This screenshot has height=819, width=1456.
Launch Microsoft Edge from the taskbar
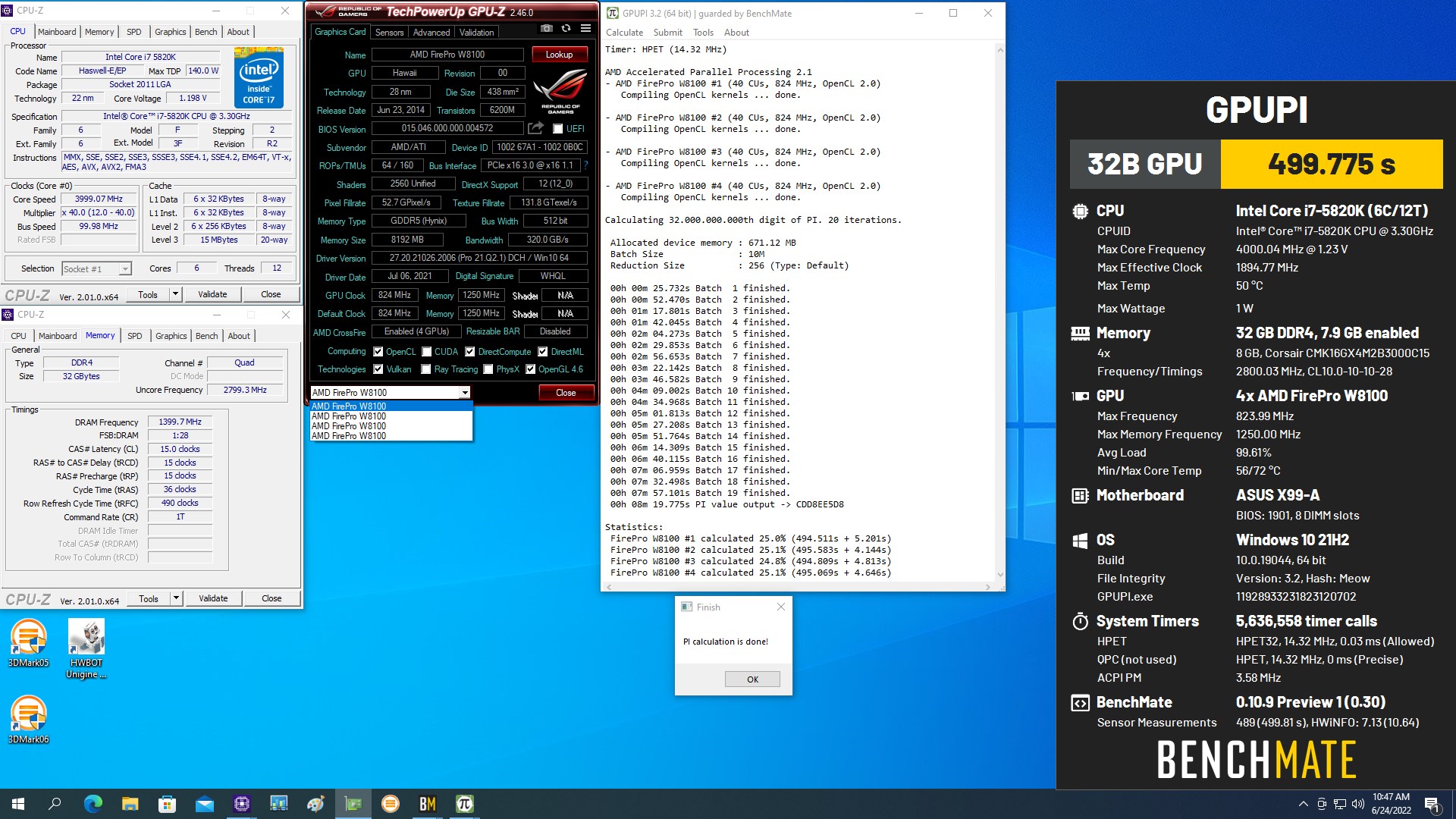[93, 804]
